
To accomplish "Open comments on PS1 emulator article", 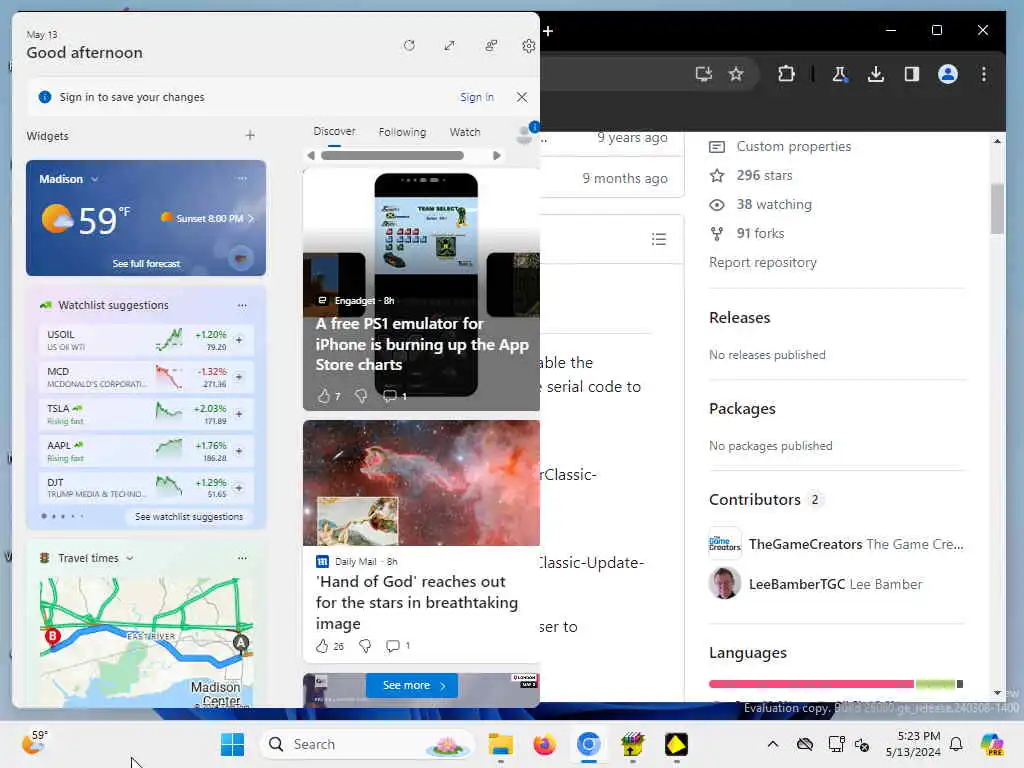I will coord(391,396).
